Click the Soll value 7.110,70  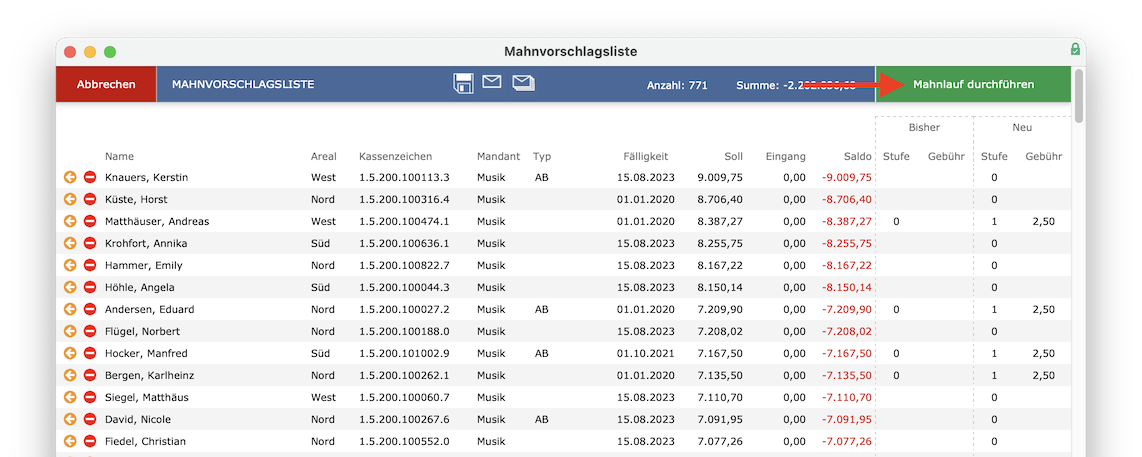pos(720,397)
